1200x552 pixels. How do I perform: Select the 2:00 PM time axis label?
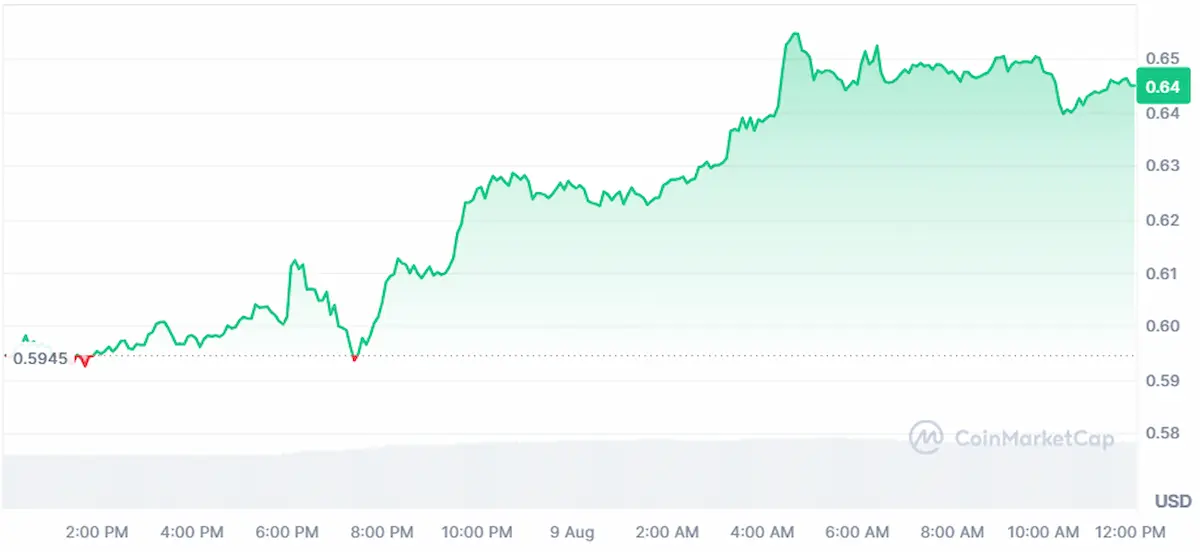[x=95, y=531]
